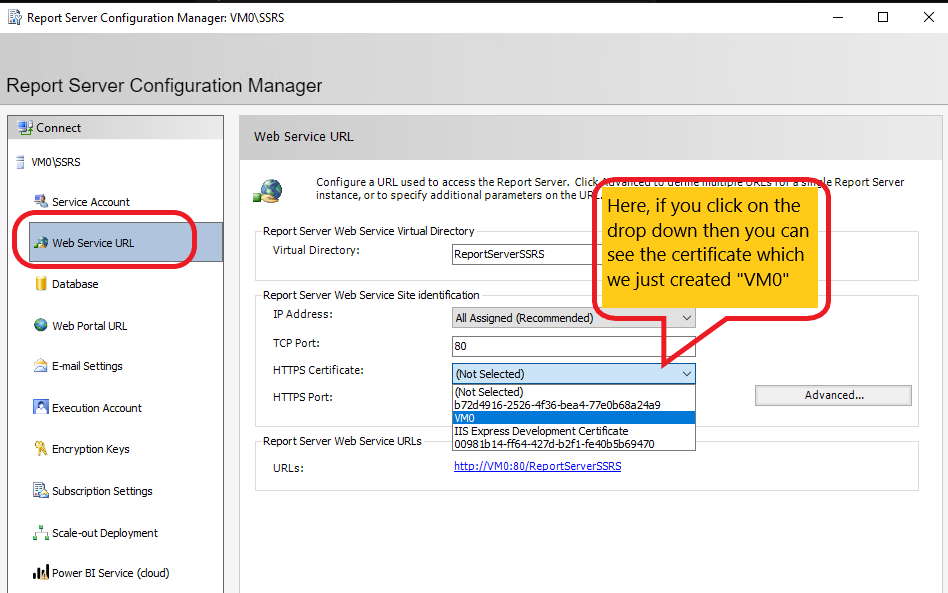Click the Connect button label
The height and width of the screenshot is (593, 948).
[x=58, y=128]
